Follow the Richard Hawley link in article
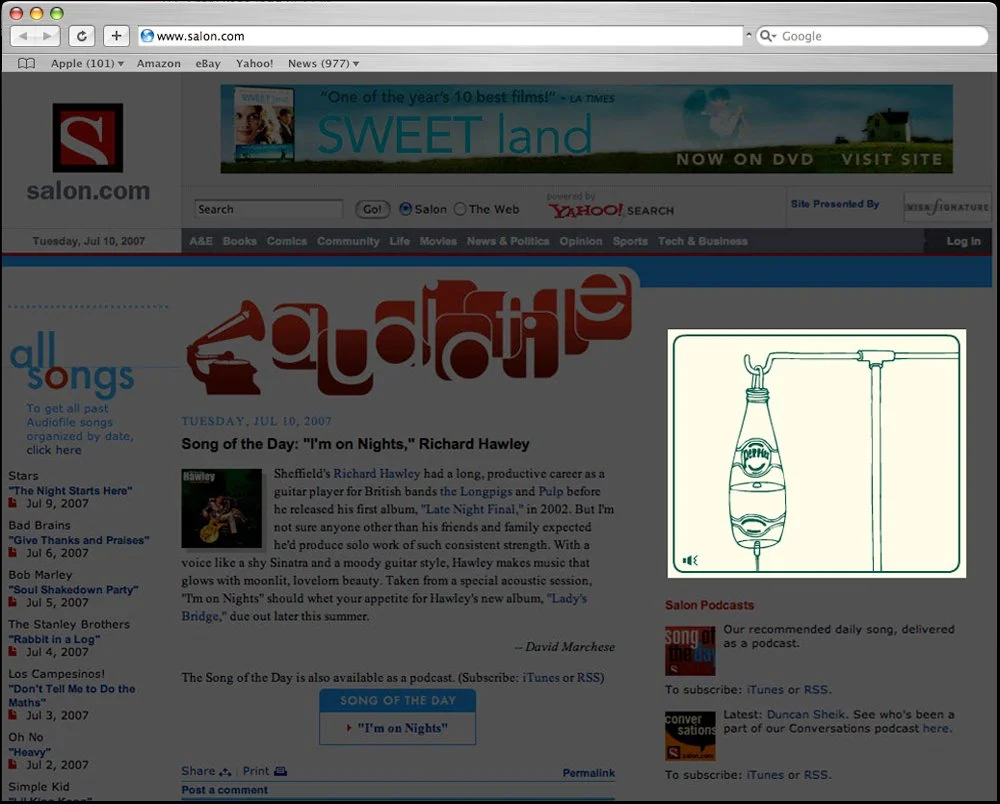 [x=377, y=474]
